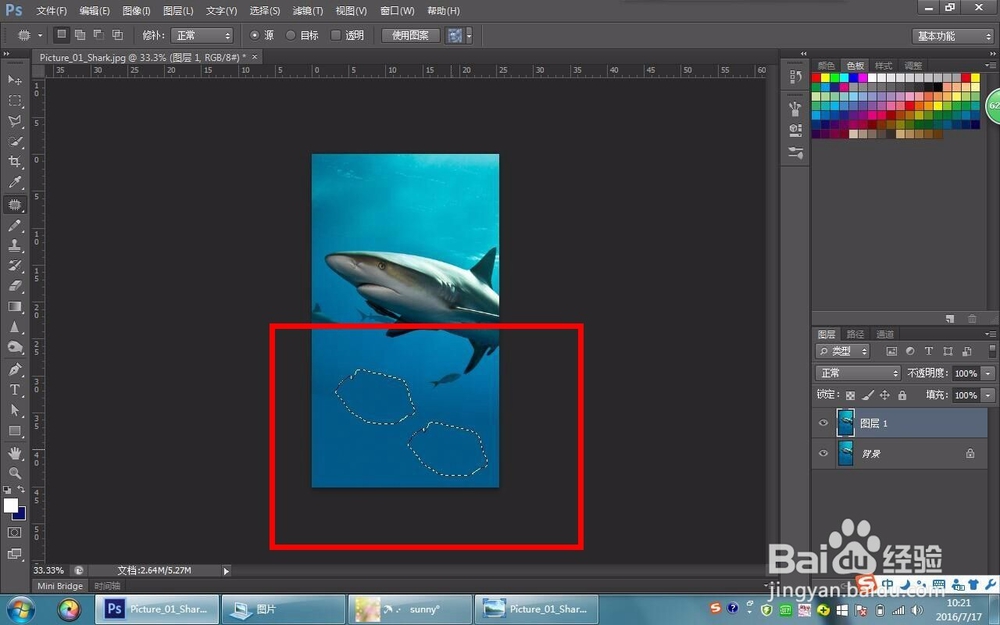Screen dimensions: 1000x625
Task: Click the foreground color swatch
Action: (x=10, y=505)
